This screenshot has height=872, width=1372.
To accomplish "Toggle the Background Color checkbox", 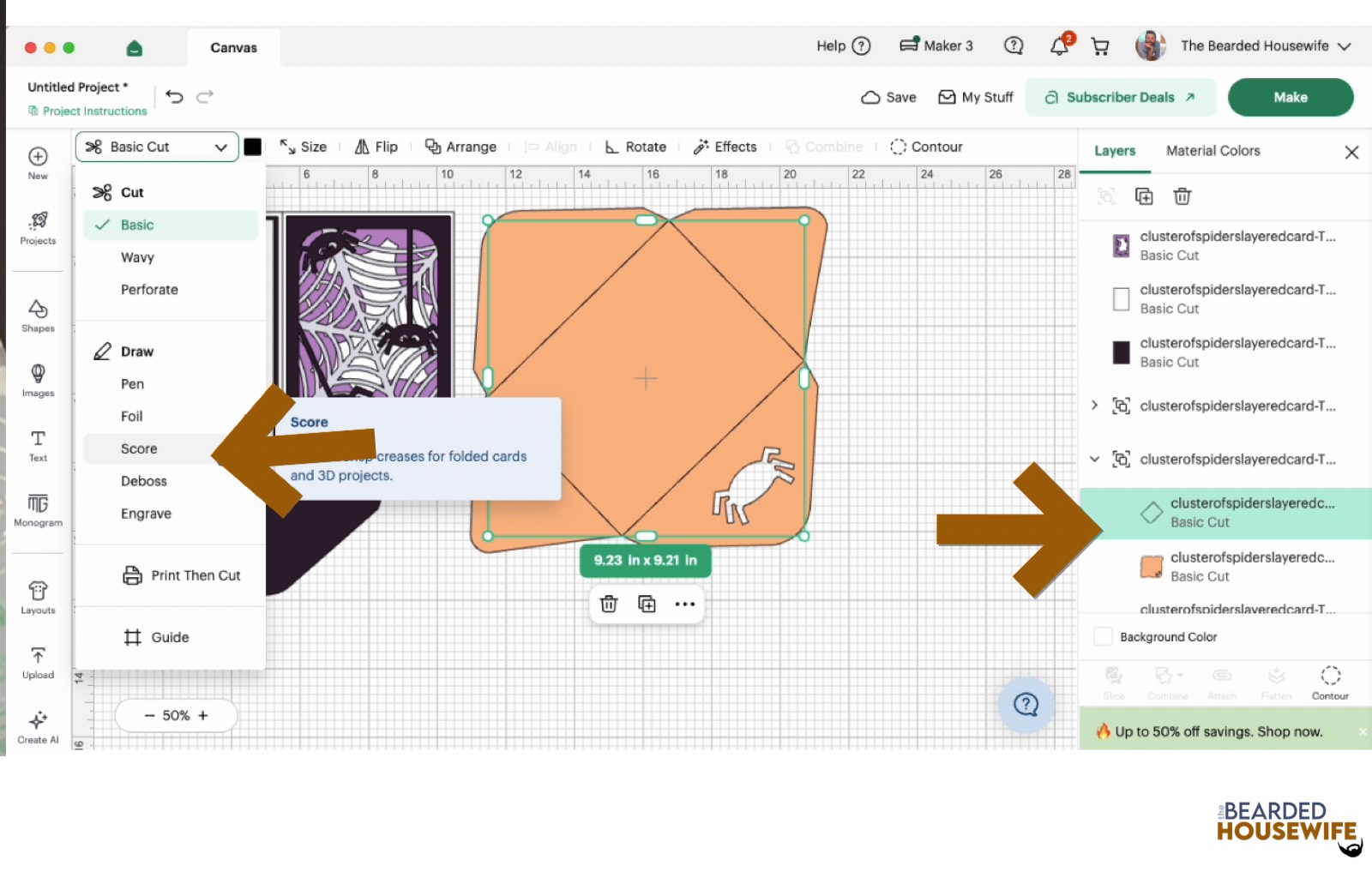I will point(1104,637).
